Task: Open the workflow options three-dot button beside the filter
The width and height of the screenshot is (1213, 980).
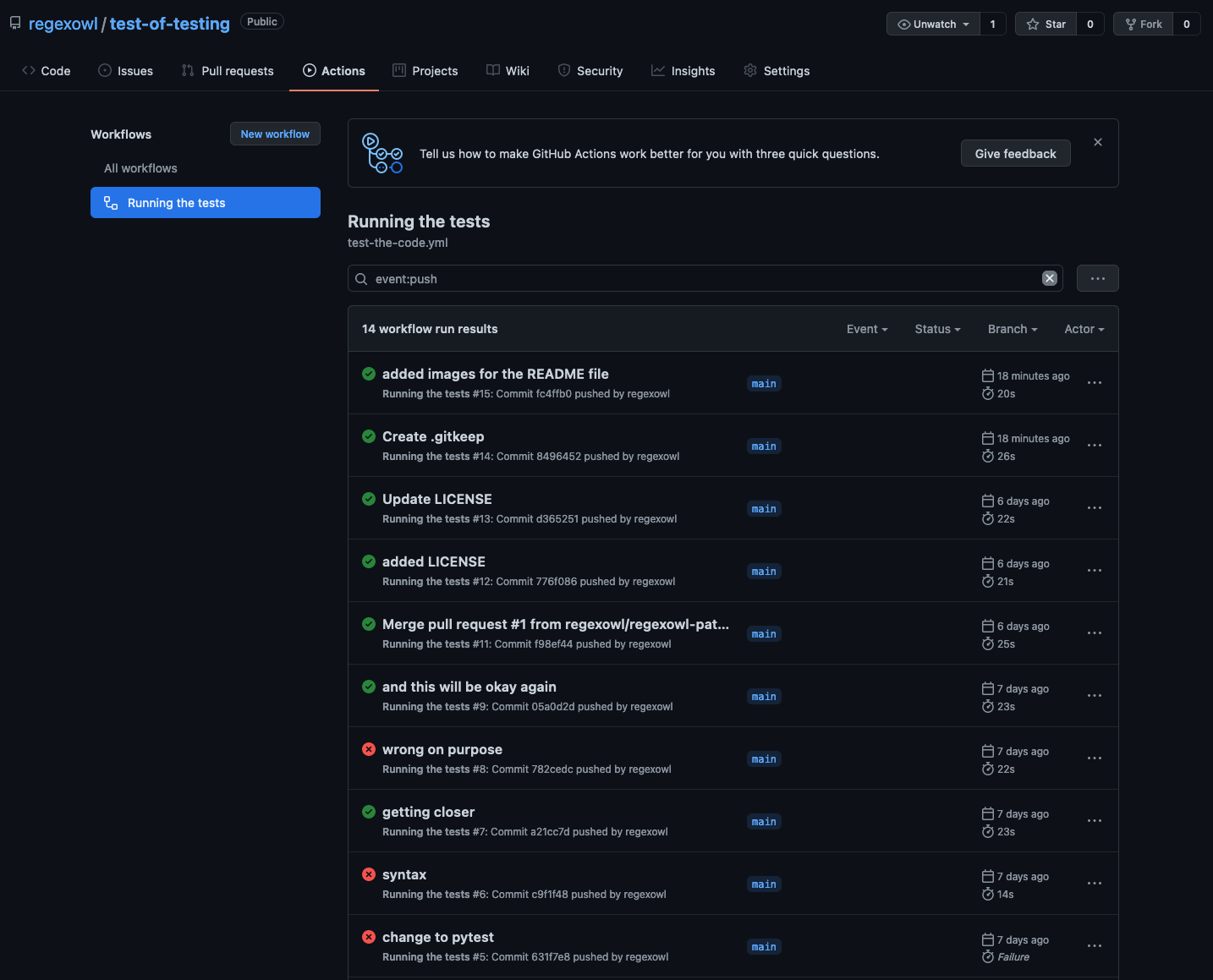Action: pyautogui.click(x=1098, y=278)
